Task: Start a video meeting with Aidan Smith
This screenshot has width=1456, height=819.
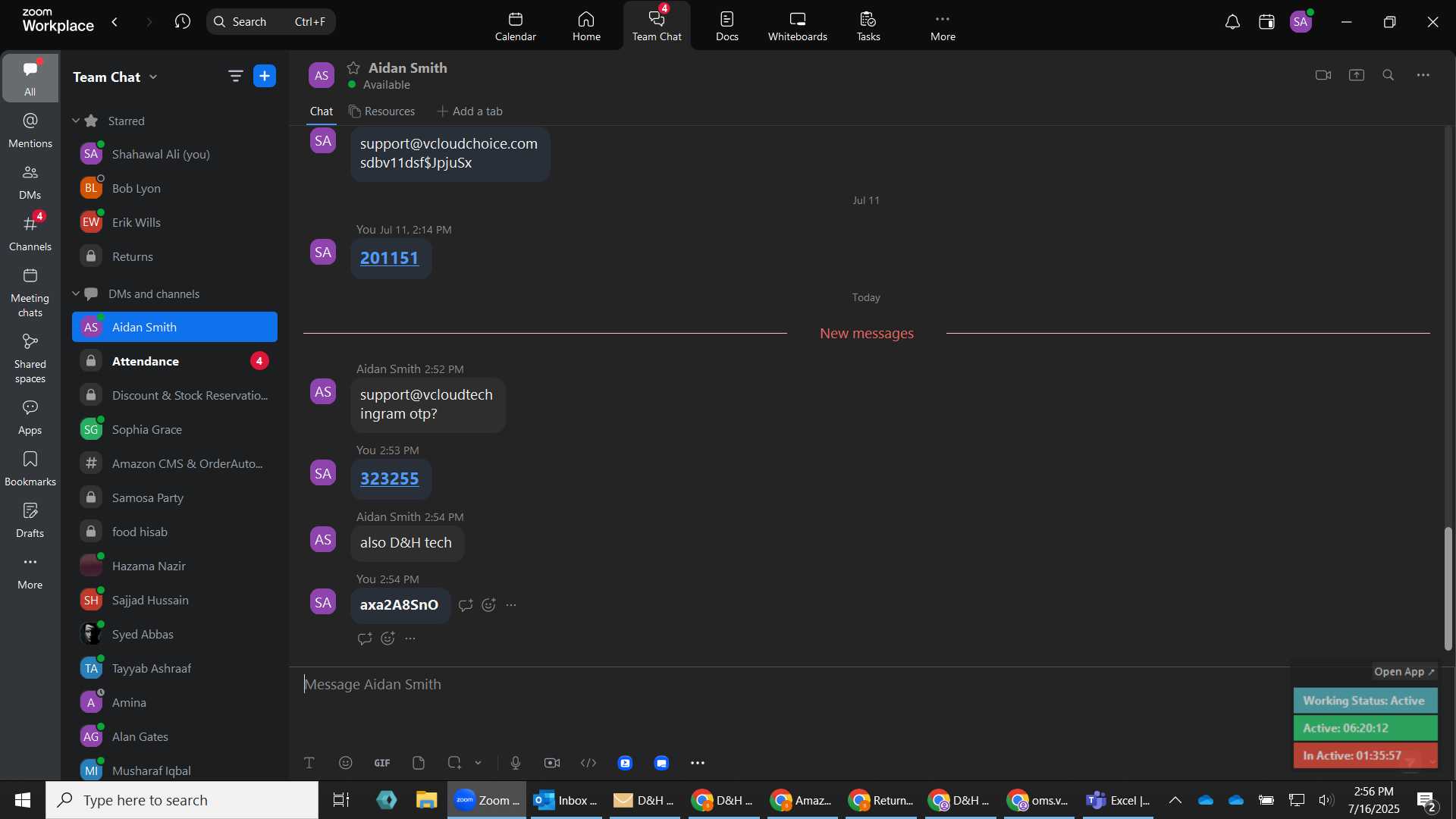Action: tap(1323, 75)
